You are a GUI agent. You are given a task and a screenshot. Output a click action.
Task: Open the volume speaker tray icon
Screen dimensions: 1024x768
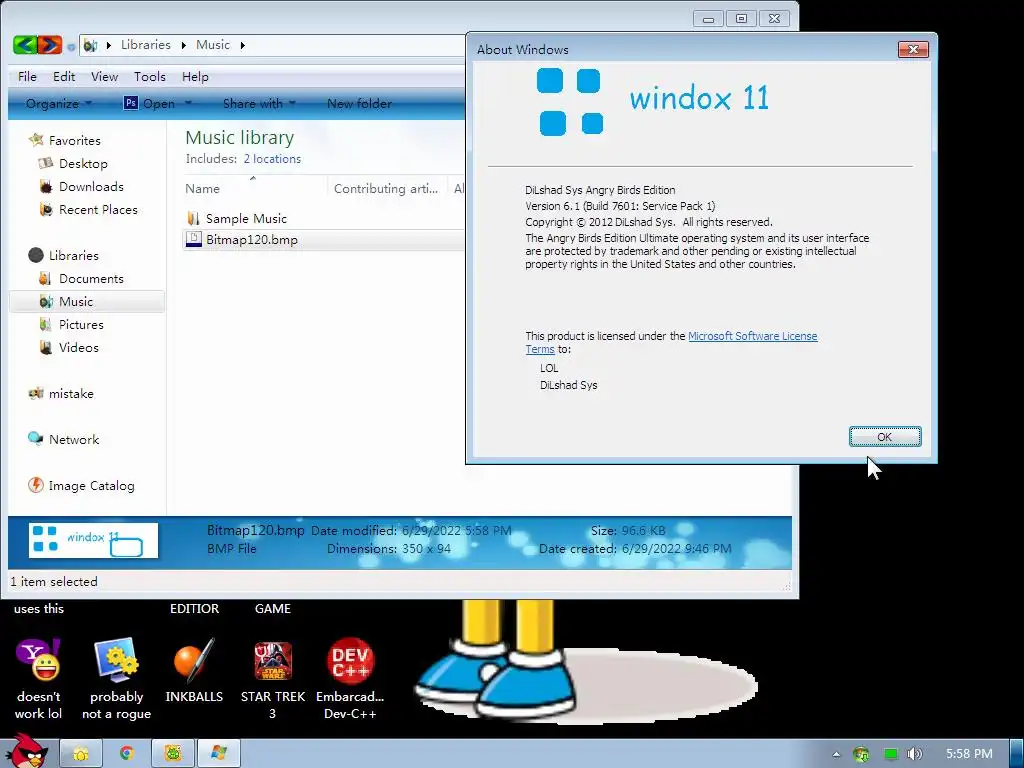(x=915, y=754)
